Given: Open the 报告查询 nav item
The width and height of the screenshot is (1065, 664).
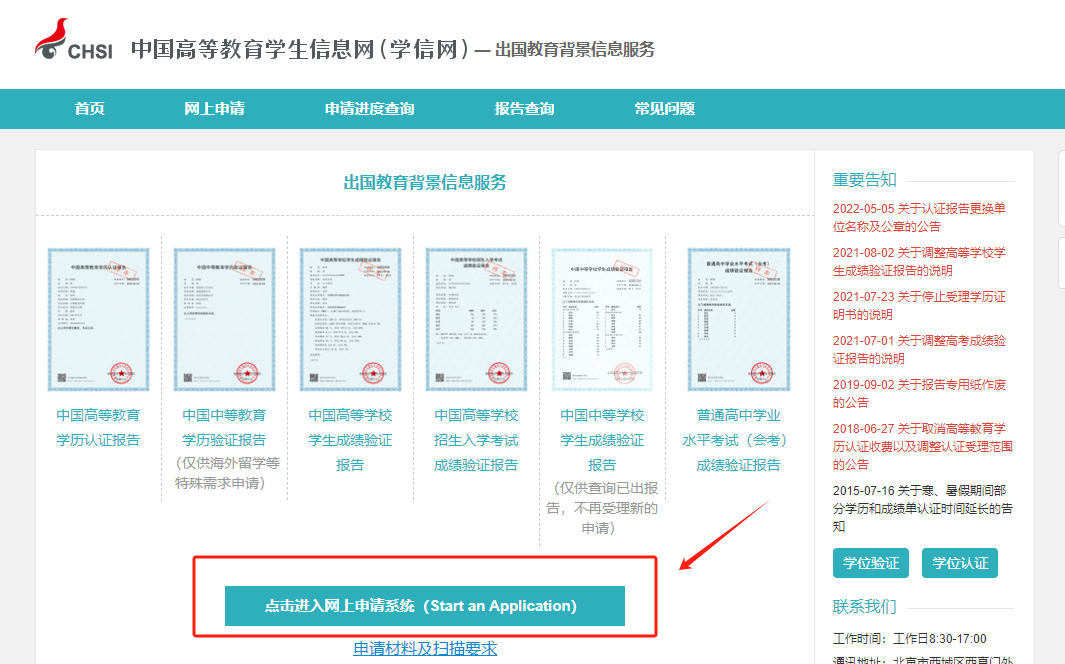Looking at the screenshot, I should tap(524, 109).
